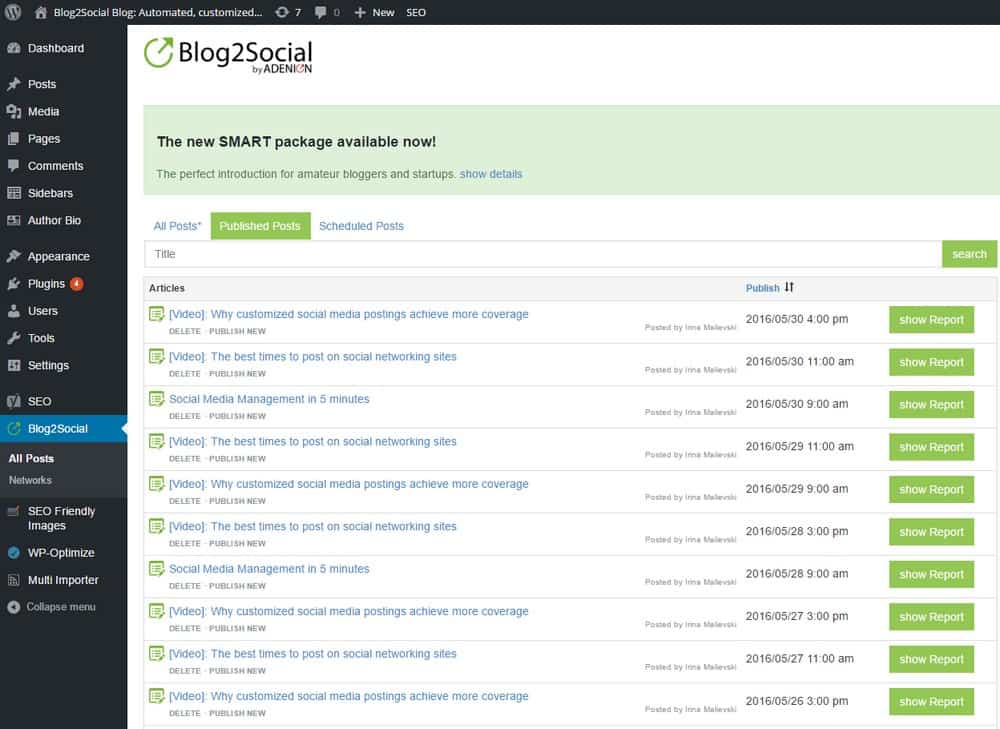Screen dimensions: 1000x729
Task: Delete the post published 2016/05/27 11:00 am
Action: (185, 671)
